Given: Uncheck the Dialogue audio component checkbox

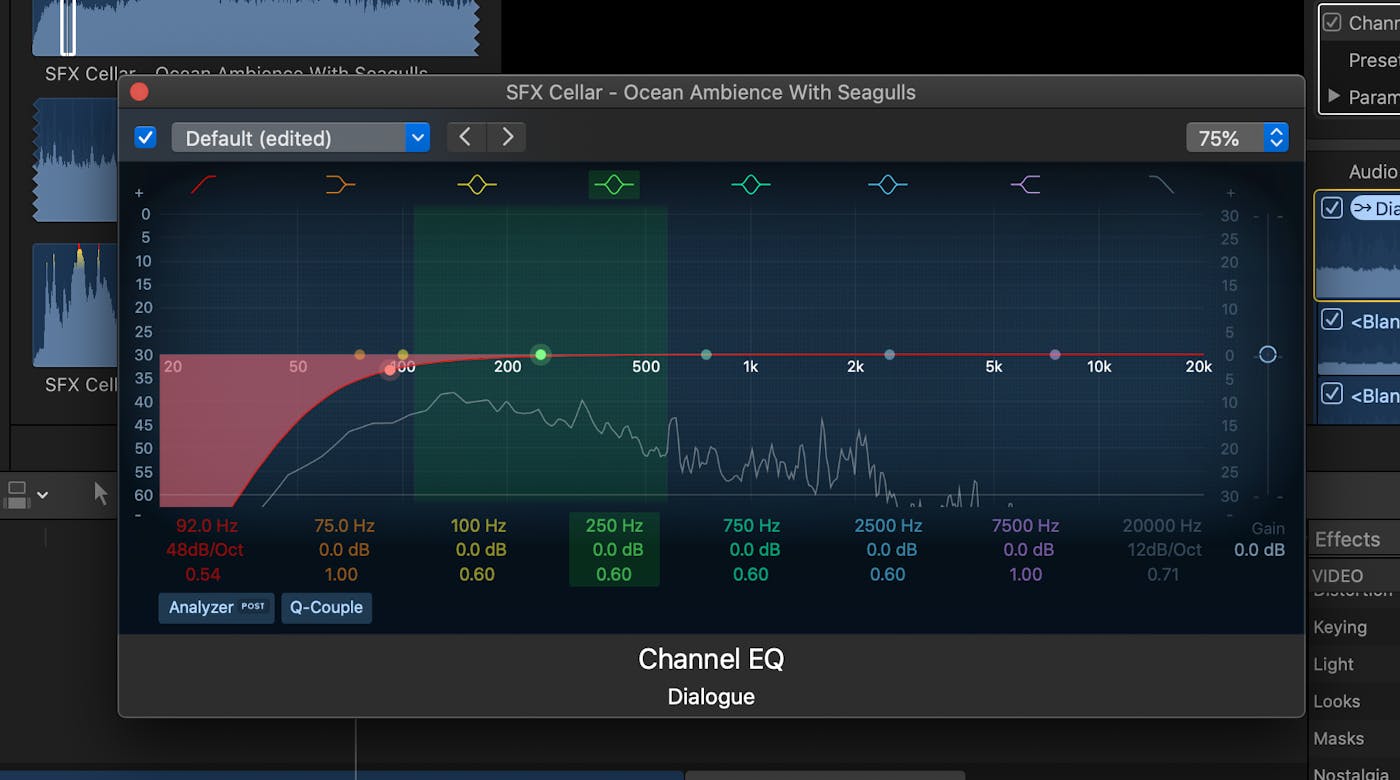Looking at the screenshot, I should [x=1332, y=208].
